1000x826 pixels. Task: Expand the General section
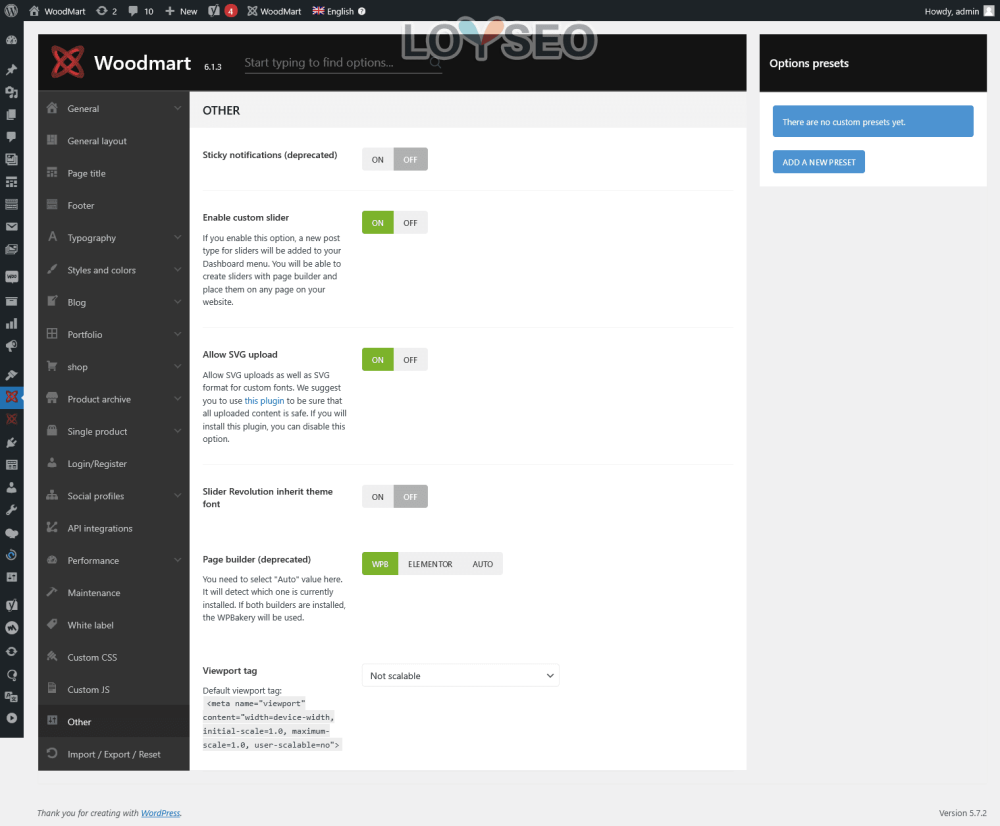114,108
